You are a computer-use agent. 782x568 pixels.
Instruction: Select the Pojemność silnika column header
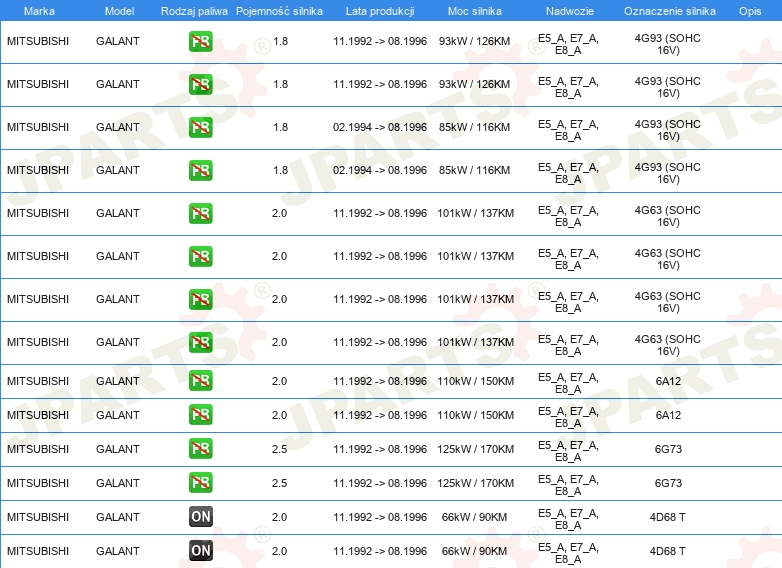(x=279, y=11)
